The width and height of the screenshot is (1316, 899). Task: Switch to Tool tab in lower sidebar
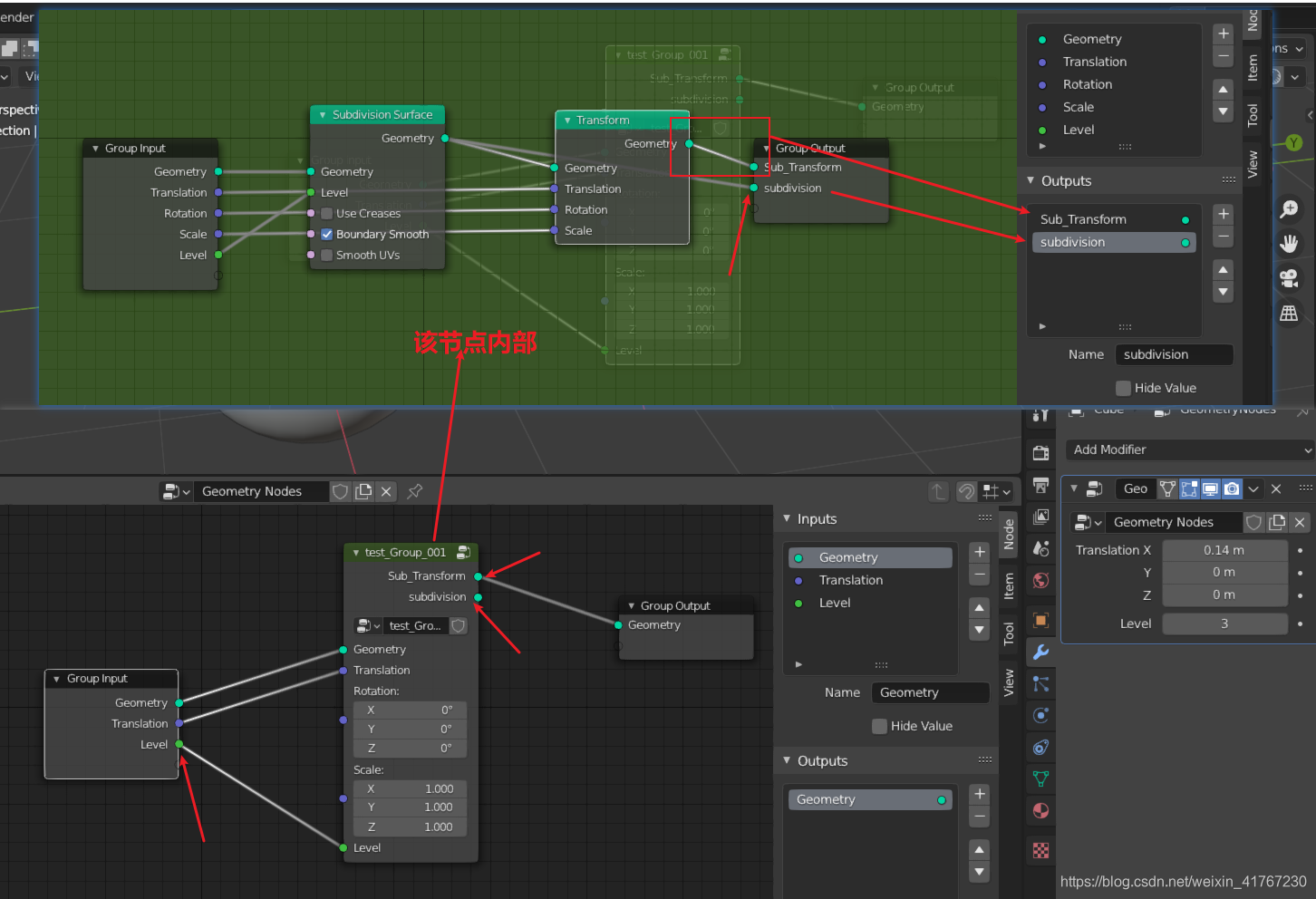pyautogui.click(x=1008, y=633)
